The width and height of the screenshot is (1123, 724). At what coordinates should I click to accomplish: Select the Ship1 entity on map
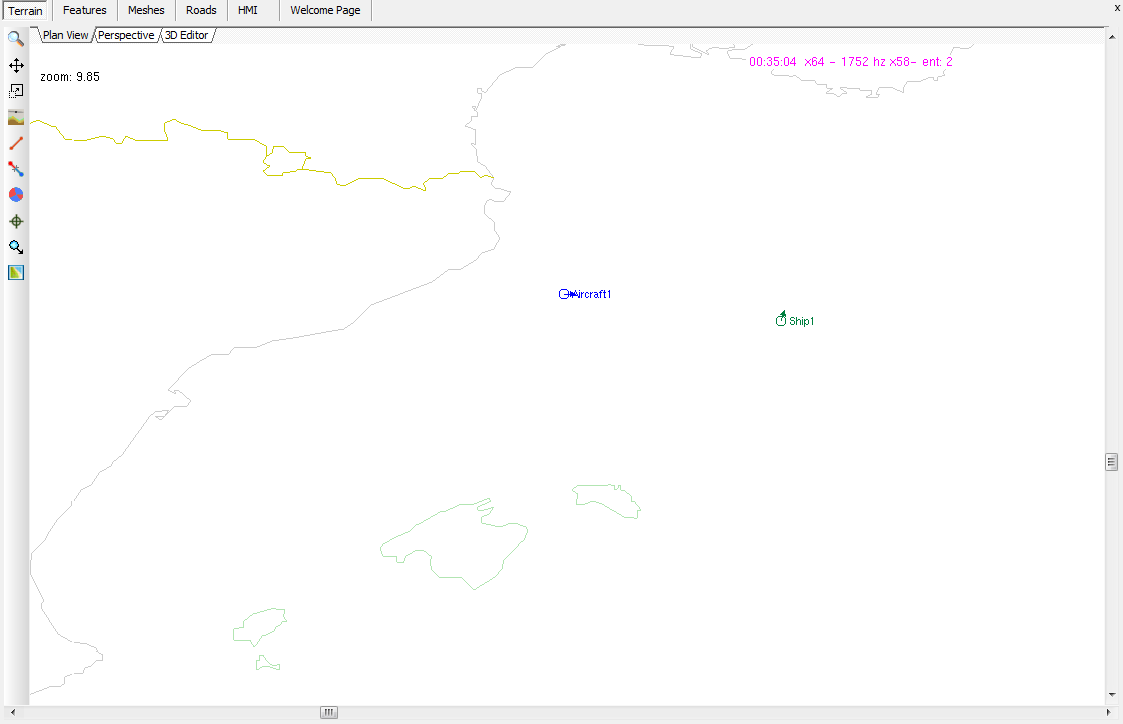click(x=781, y=320)
